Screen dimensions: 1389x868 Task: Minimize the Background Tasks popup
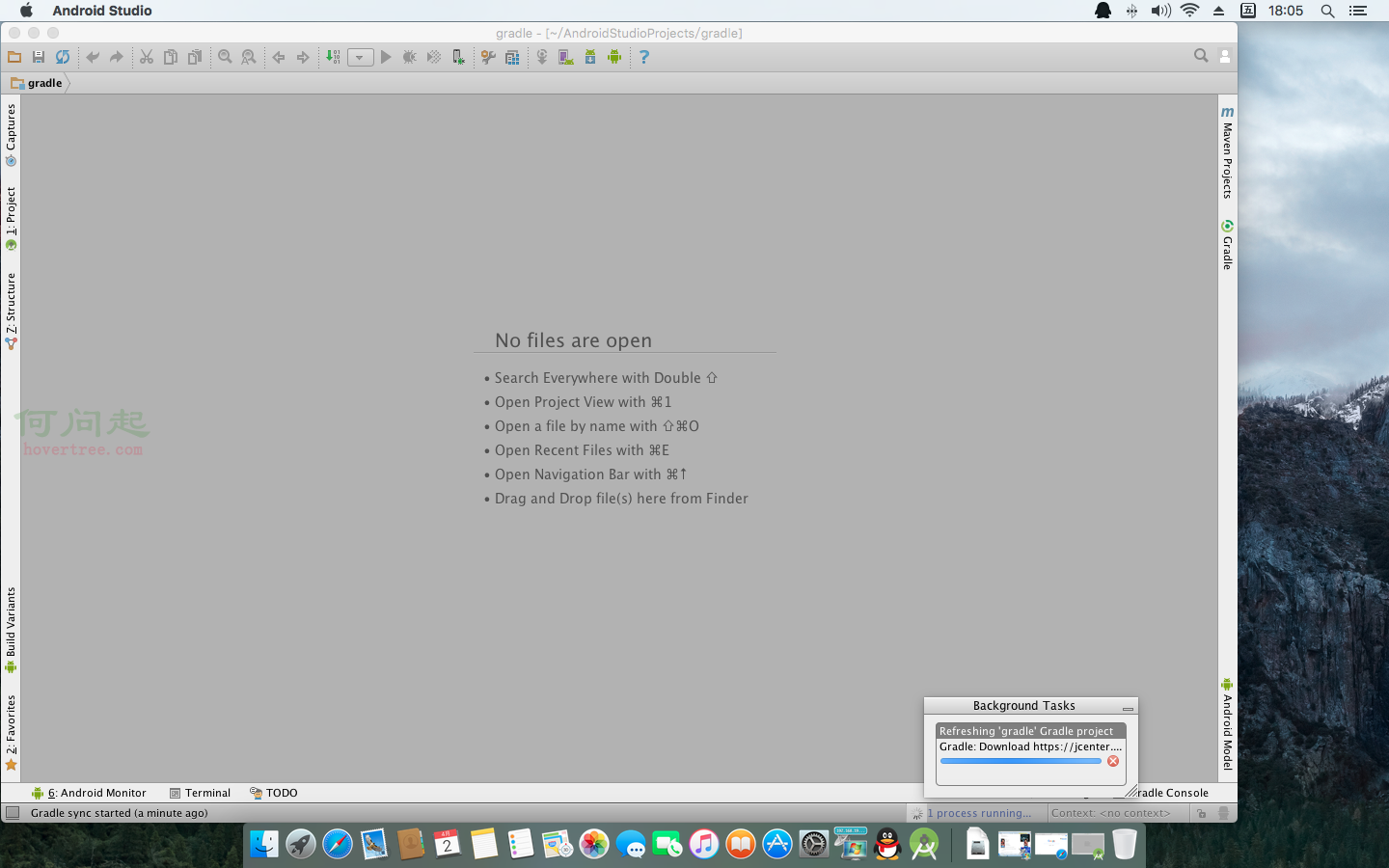(x=1128, y=707)
